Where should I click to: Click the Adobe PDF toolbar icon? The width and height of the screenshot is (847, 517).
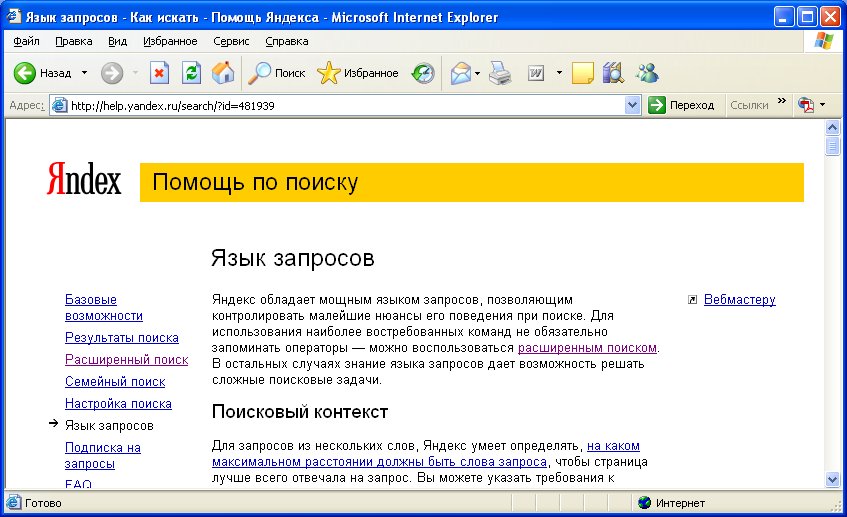pos(806,105)
